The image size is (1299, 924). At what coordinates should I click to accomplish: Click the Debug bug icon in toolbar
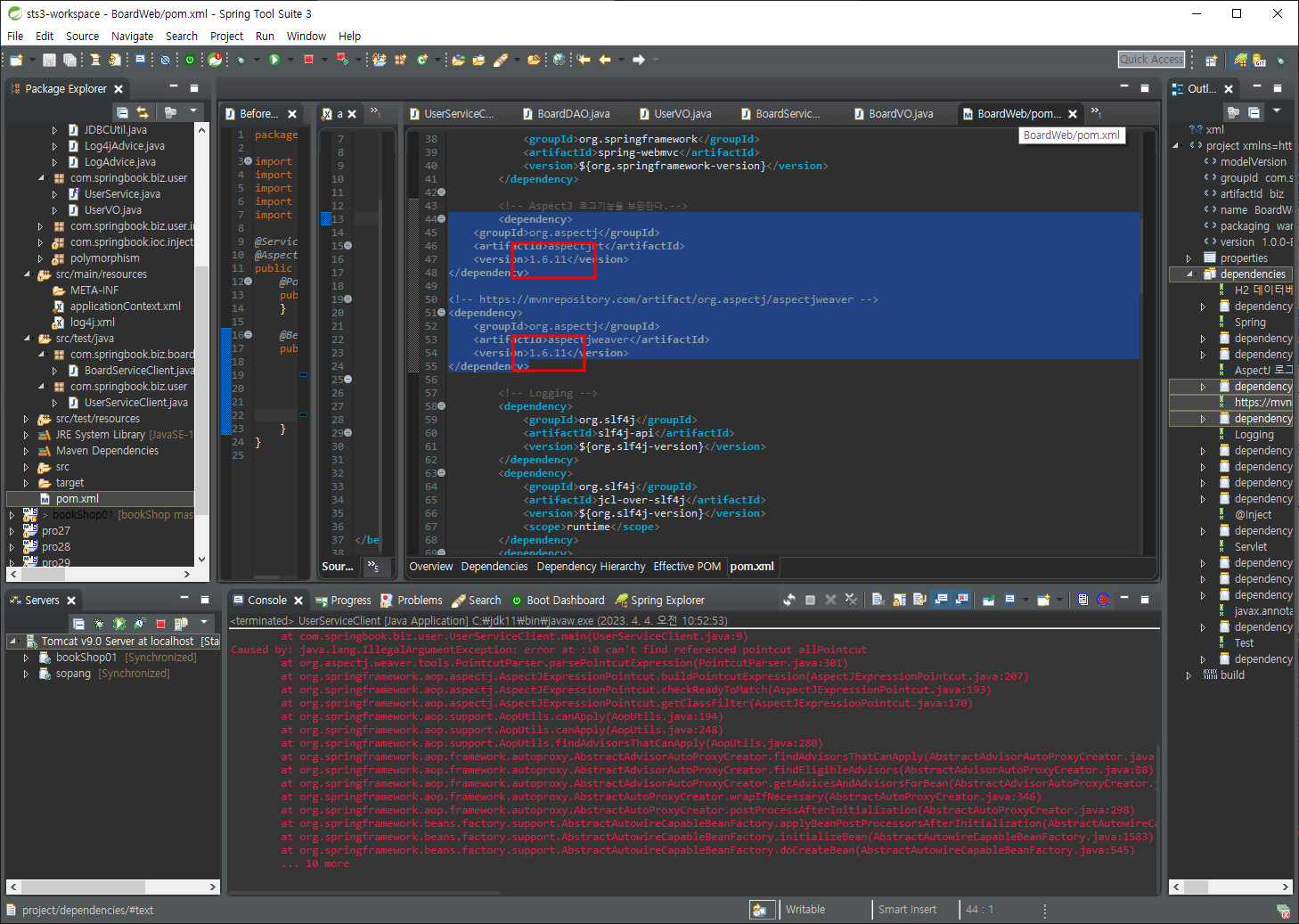pos(241,60)
